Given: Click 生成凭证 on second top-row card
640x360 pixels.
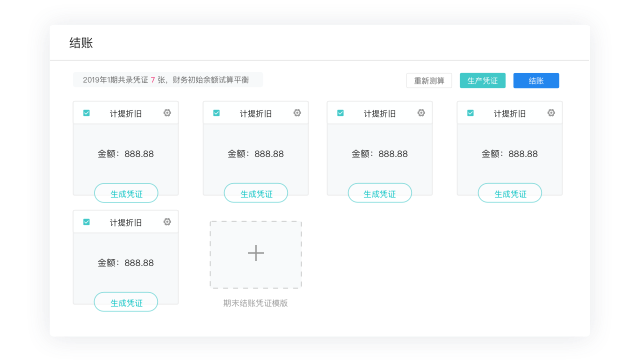Looking at the screenshot, I should [x=256, y=193].
